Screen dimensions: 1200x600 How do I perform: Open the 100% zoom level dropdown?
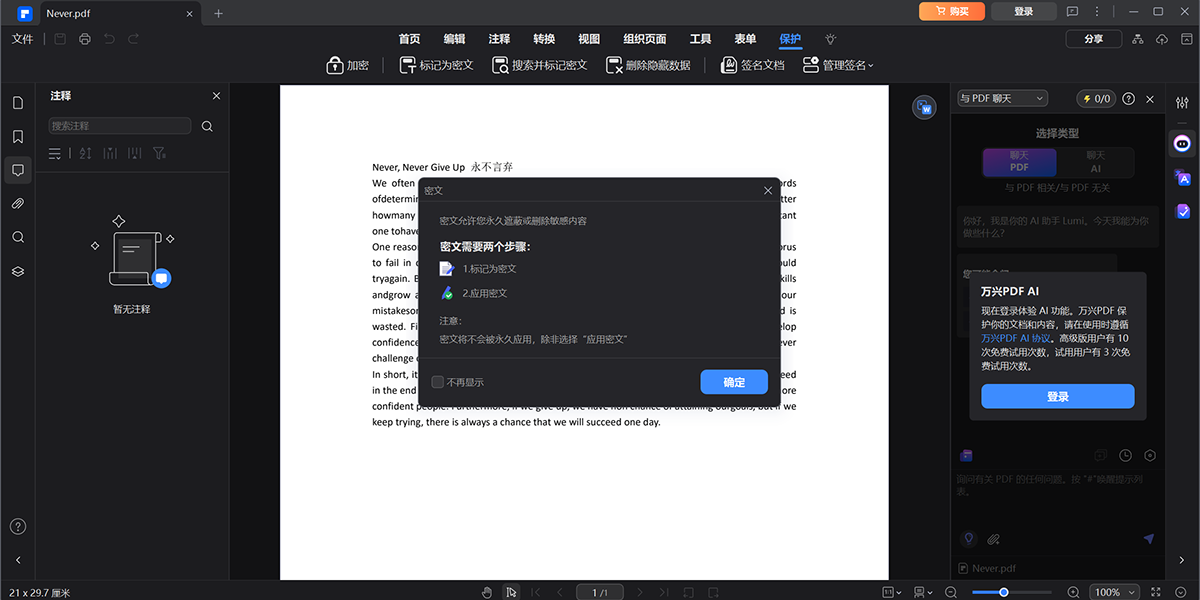point(1113,591)
